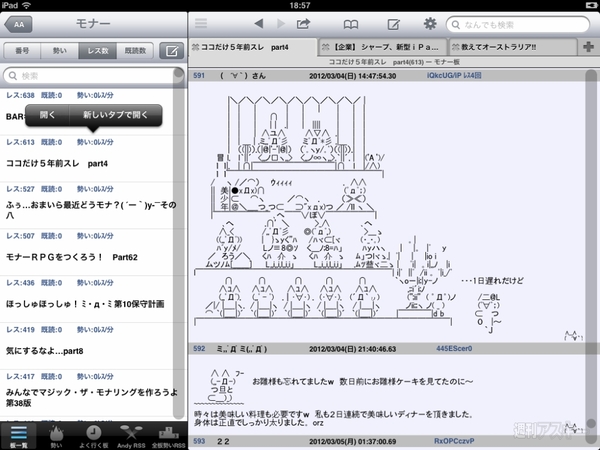Tap poster ID iQkcUG/IP レス4回
Viewport: 600px width, 450px height.
click(454, 76)
